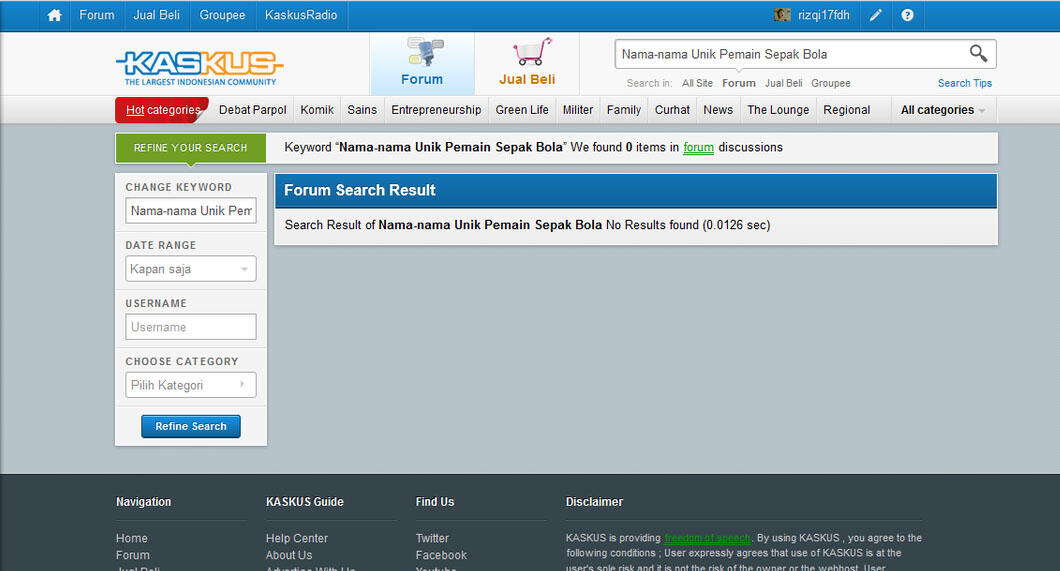
Task: Open Jual Beli in the top navigation bar
Action: pyautogui.click(x=156, y=15)
